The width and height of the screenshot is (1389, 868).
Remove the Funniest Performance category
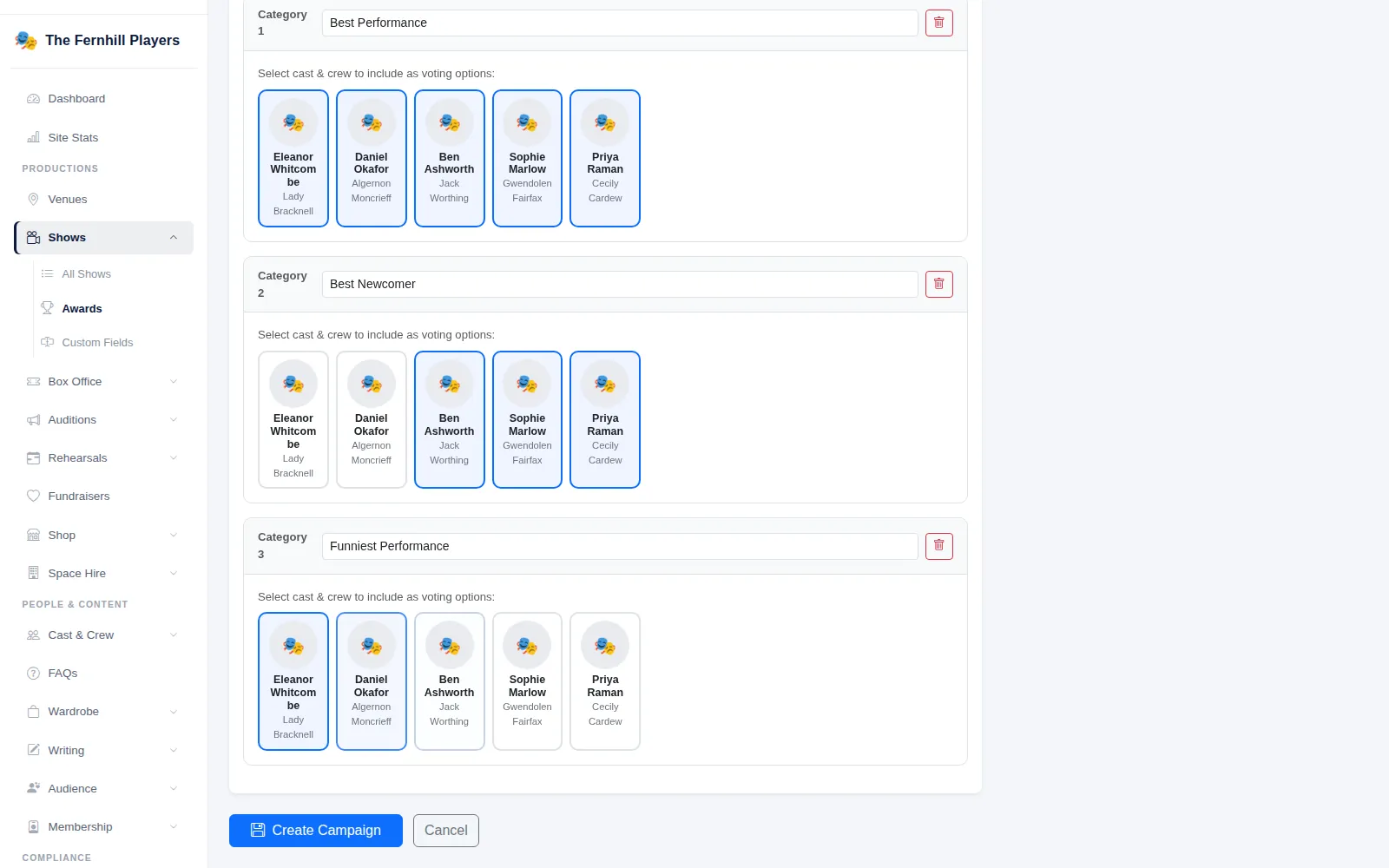click(x=938, y=546)
